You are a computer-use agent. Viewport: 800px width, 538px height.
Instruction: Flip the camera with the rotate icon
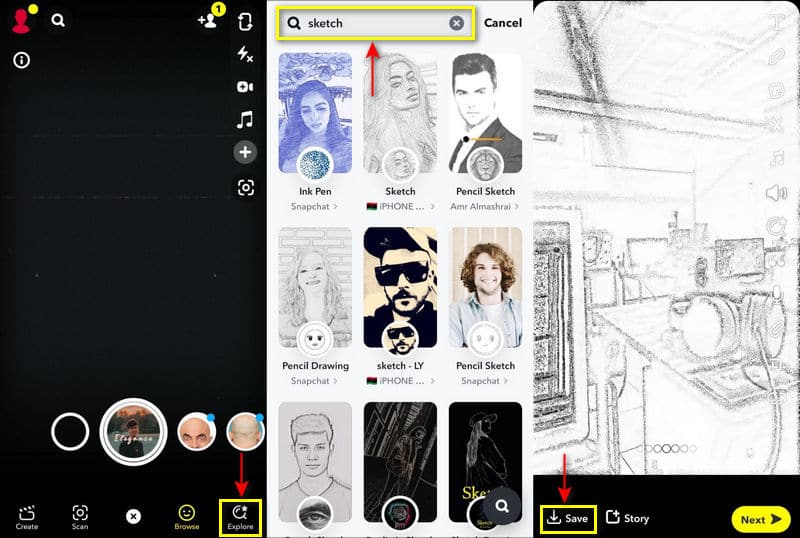click(x=245, y=22)
